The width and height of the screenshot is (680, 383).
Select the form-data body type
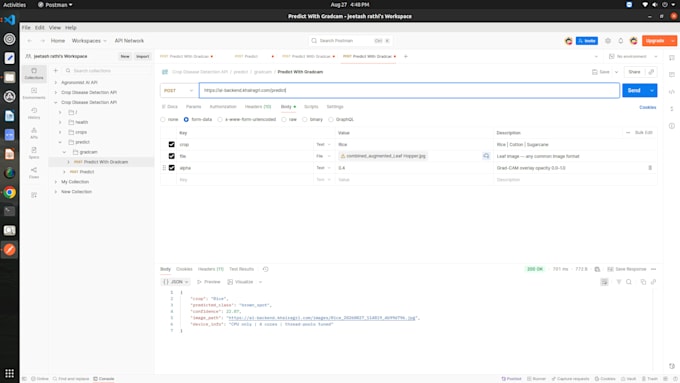[186, 119]
